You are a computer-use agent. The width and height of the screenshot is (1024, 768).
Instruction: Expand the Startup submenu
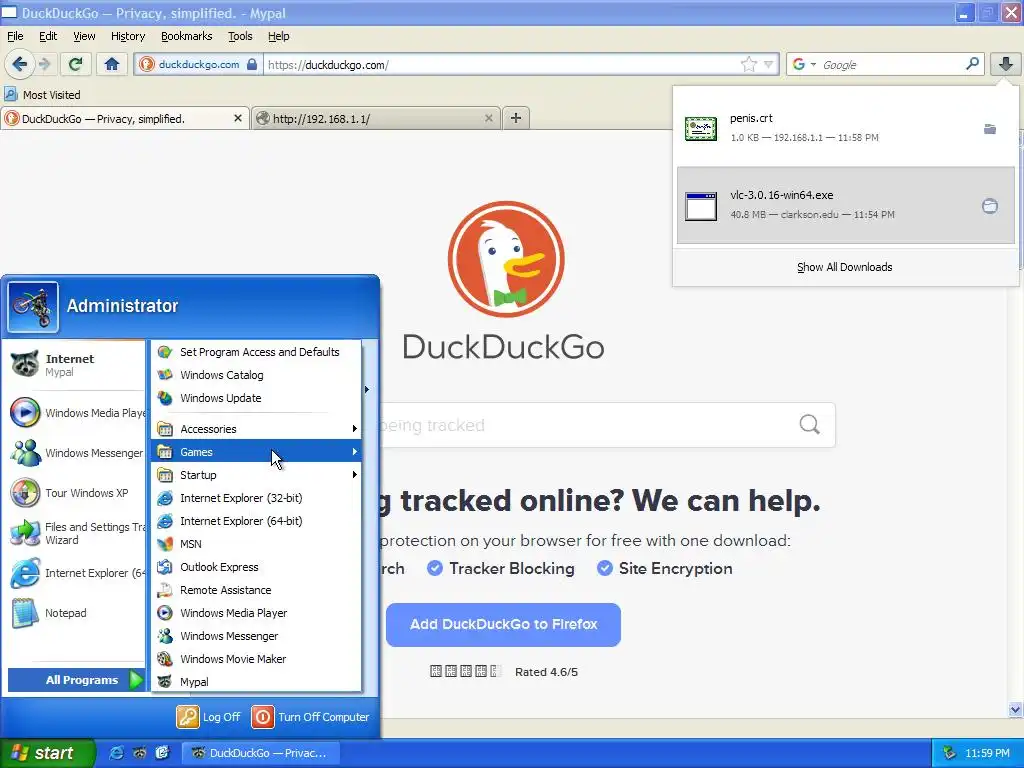pyautogui.click(x=256, y=475)
